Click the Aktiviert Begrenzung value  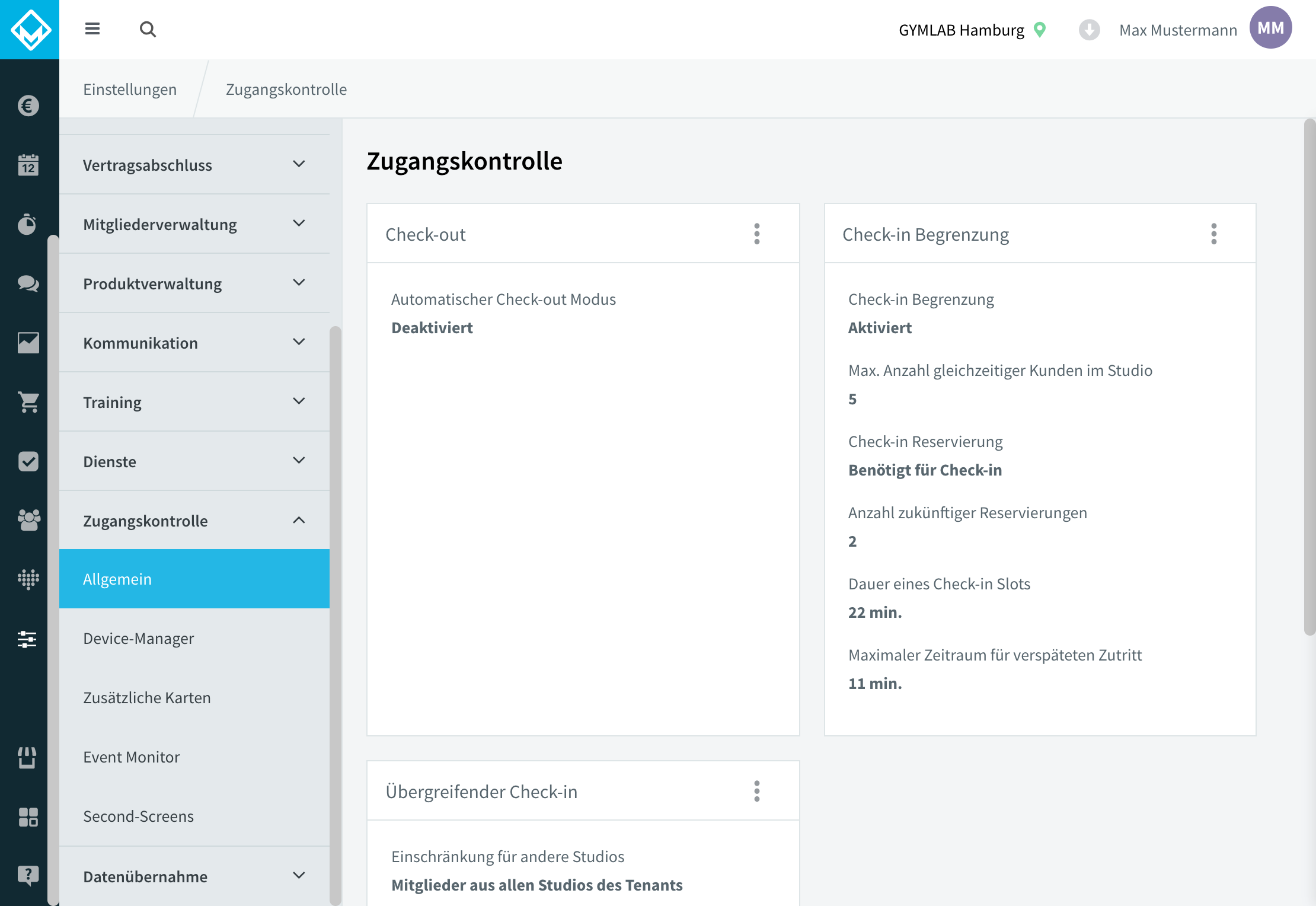click(880, 327)
